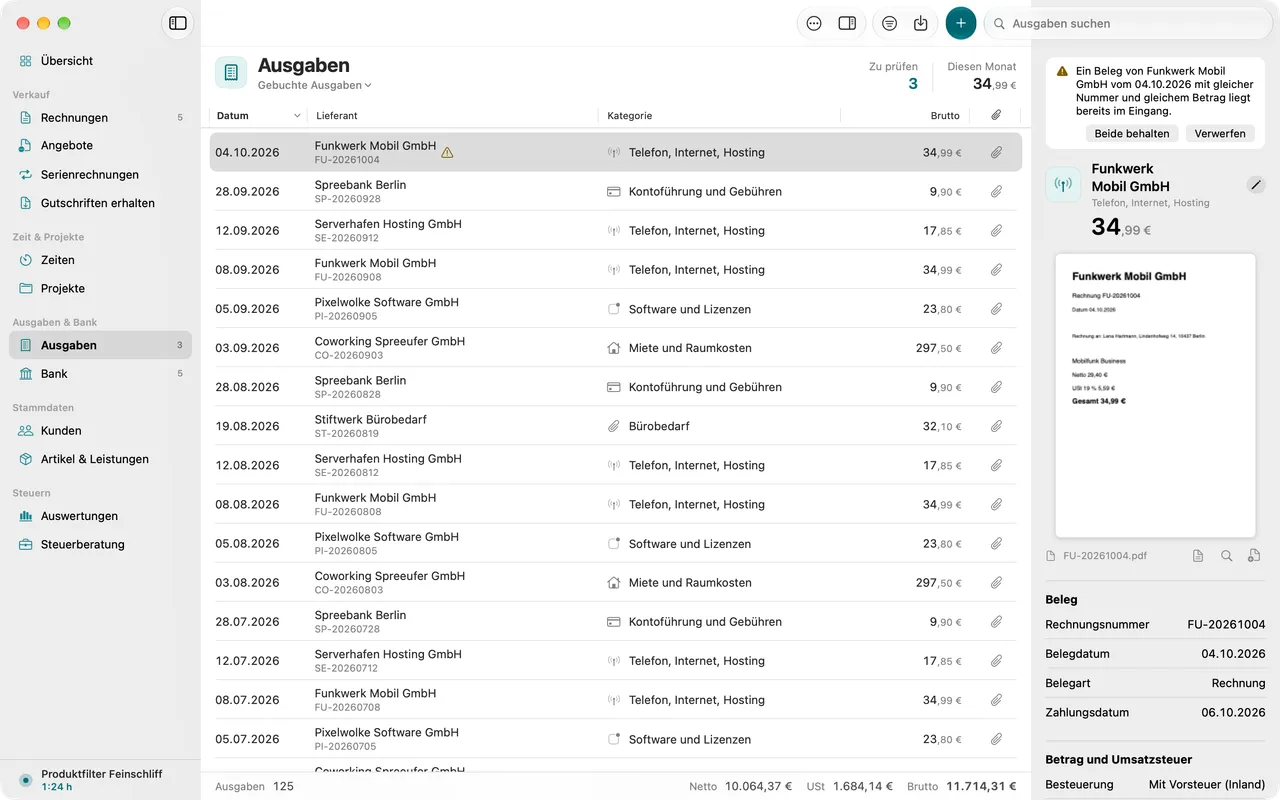Open Angebote in the sidebar

tap(100, 146)
